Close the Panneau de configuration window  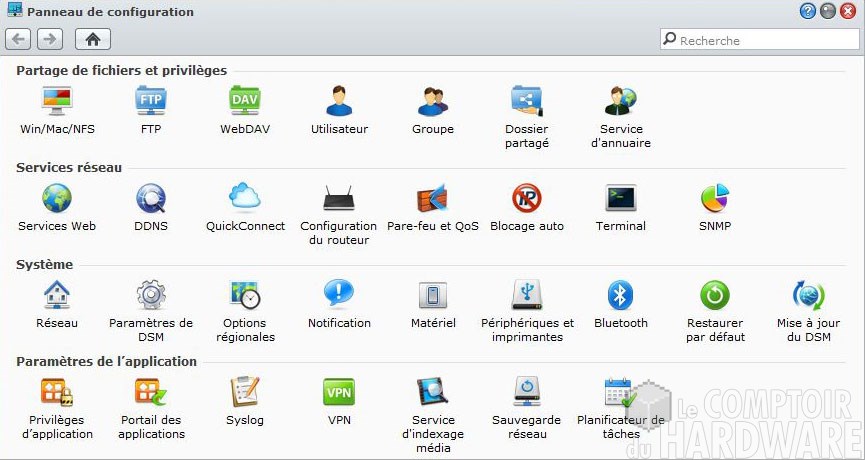click(848, 11)
